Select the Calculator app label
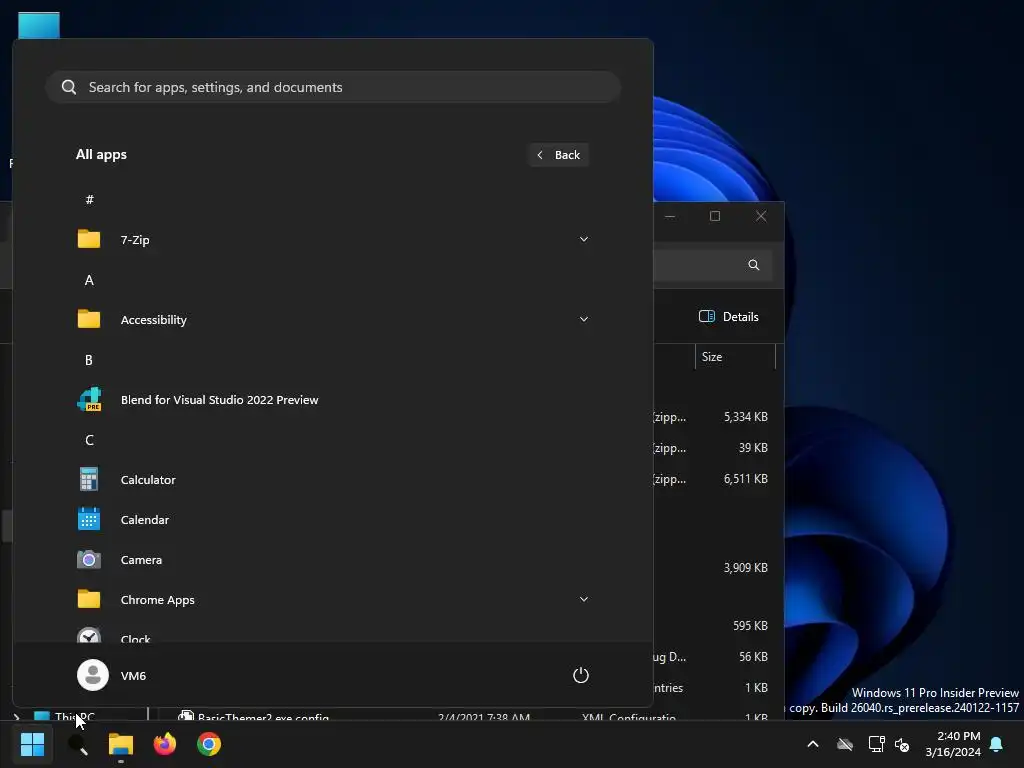The height and width of the screenshot is (768, 1024). 148,479
